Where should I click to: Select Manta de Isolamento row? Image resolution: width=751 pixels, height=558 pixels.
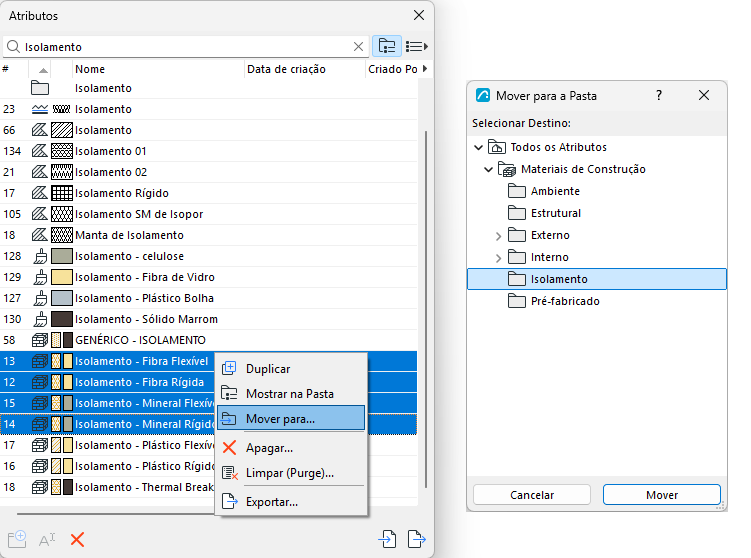(x=208, y=235)
